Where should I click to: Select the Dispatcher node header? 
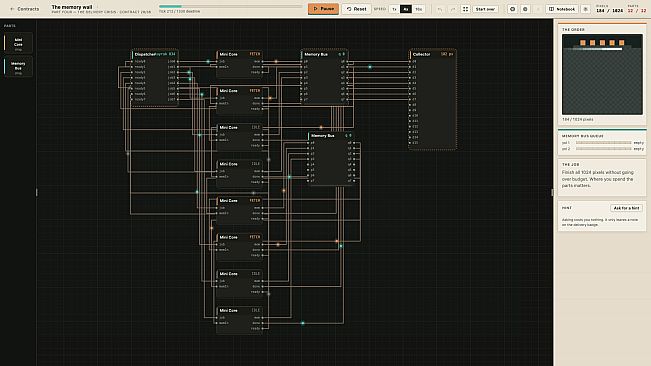click(x=155, y=54)
